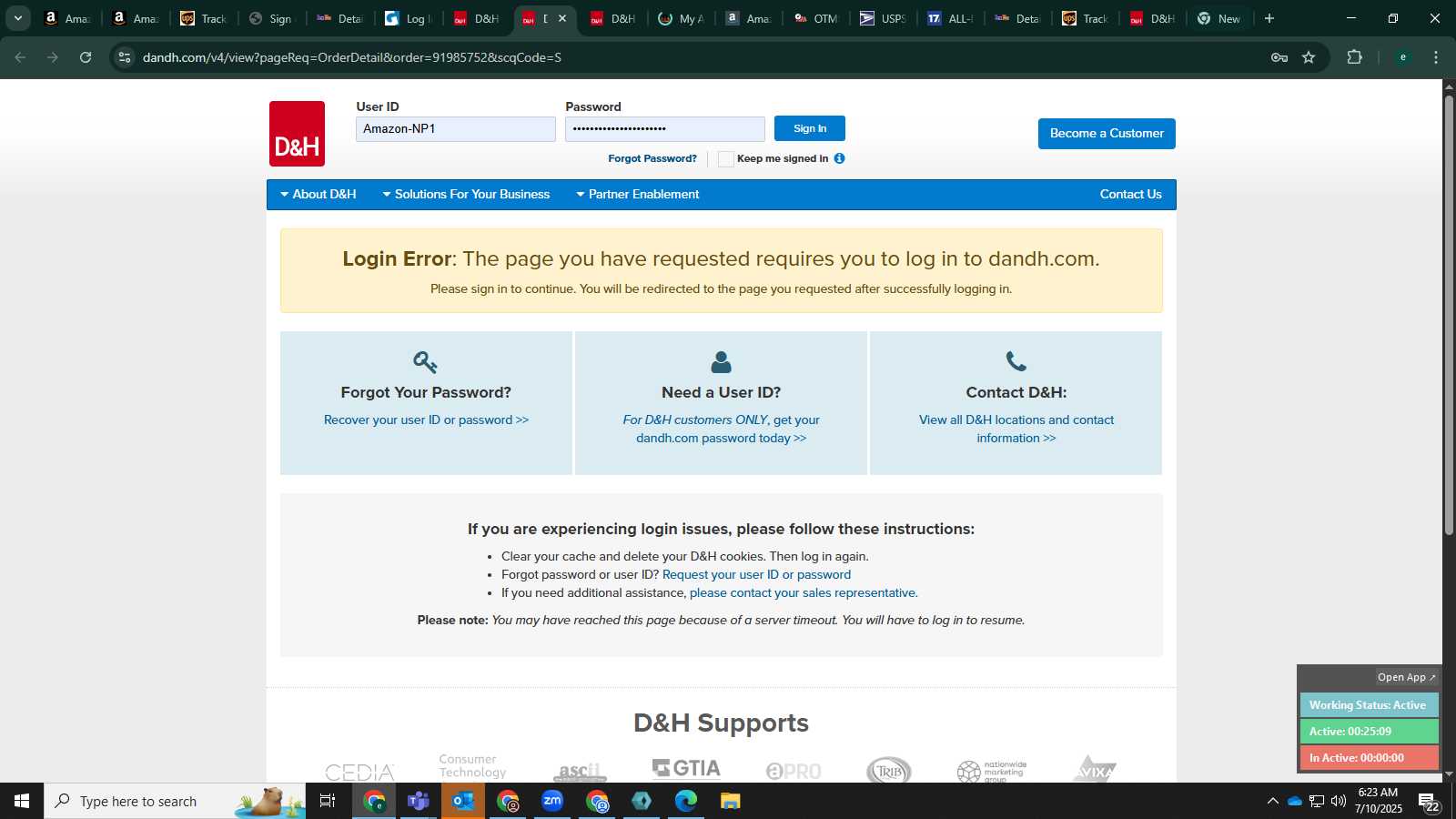Switch to the OTM browser tab
Image resolution: width=1456 pixels, height=819 pixels.
point(815,18)
